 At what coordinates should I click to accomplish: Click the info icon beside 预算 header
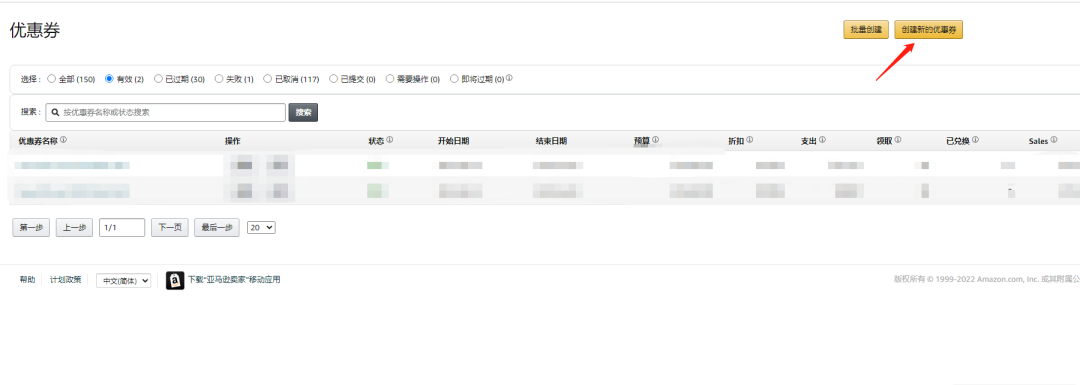656,140
